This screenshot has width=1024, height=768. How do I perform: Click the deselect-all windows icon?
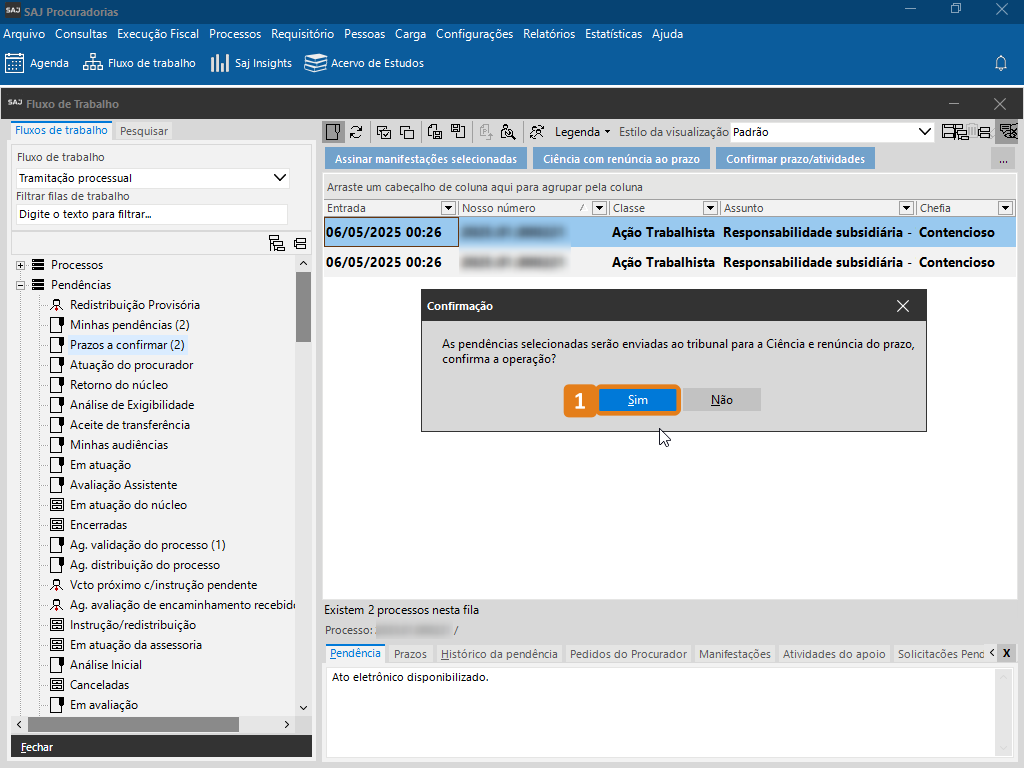[407, 133]
